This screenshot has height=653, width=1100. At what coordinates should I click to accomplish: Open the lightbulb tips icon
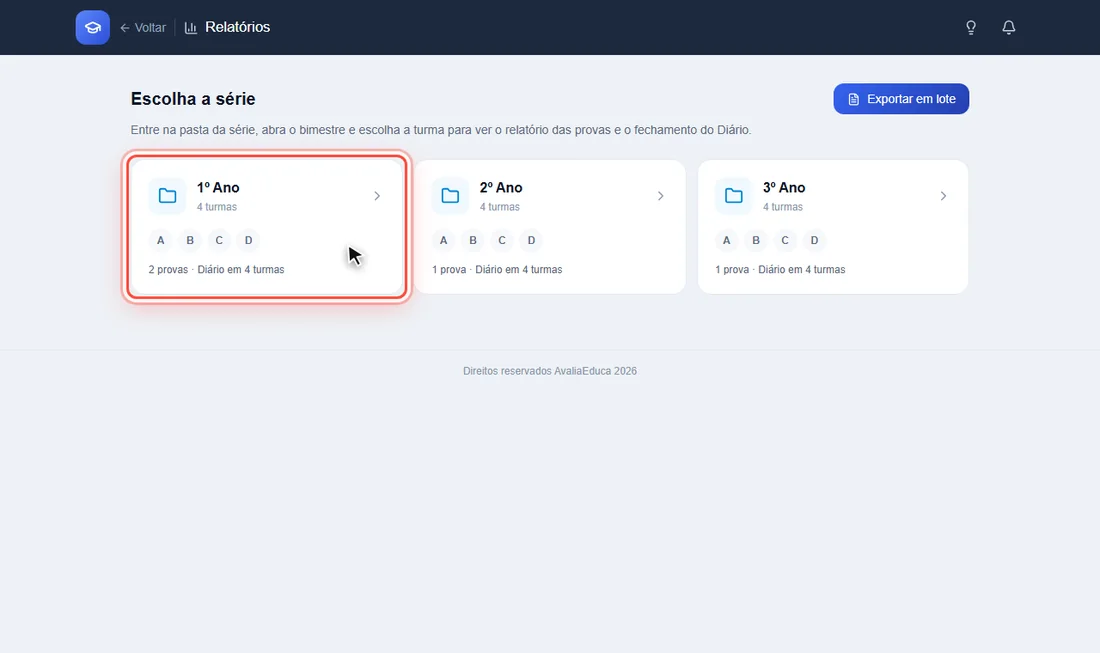[971, 27]
